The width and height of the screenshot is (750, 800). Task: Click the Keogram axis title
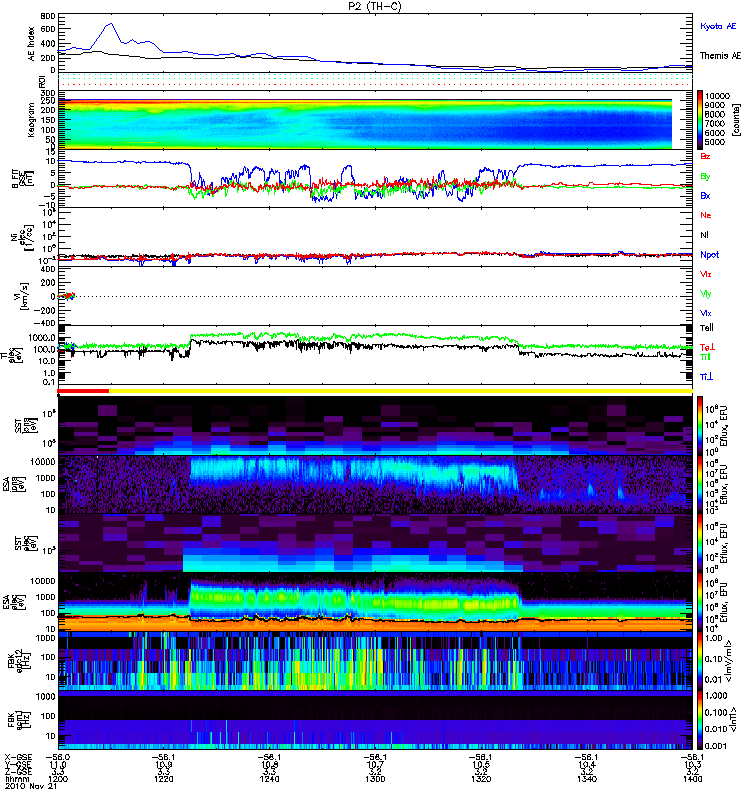[32, 119]
